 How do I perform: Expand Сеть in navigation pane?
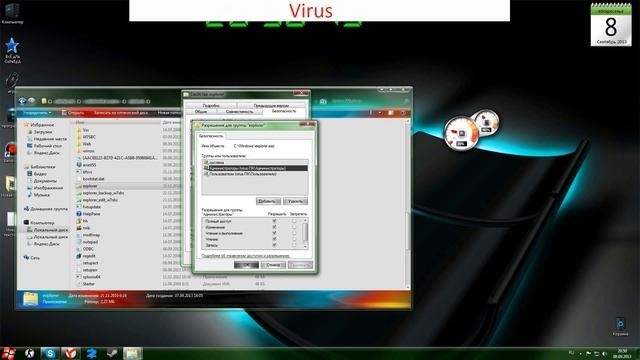point(32,258)
